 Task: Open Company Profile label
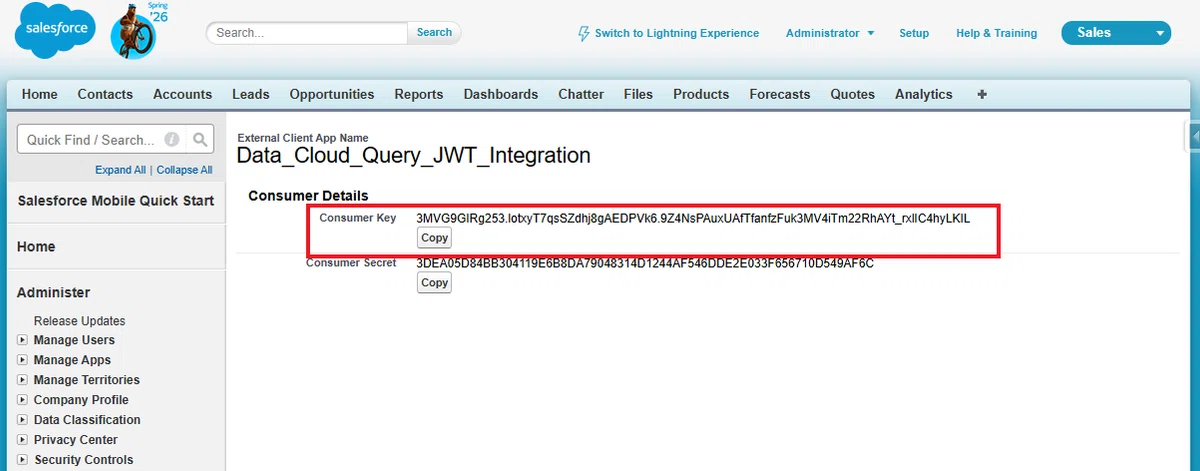pyautogui.click(x=81, y=400)
